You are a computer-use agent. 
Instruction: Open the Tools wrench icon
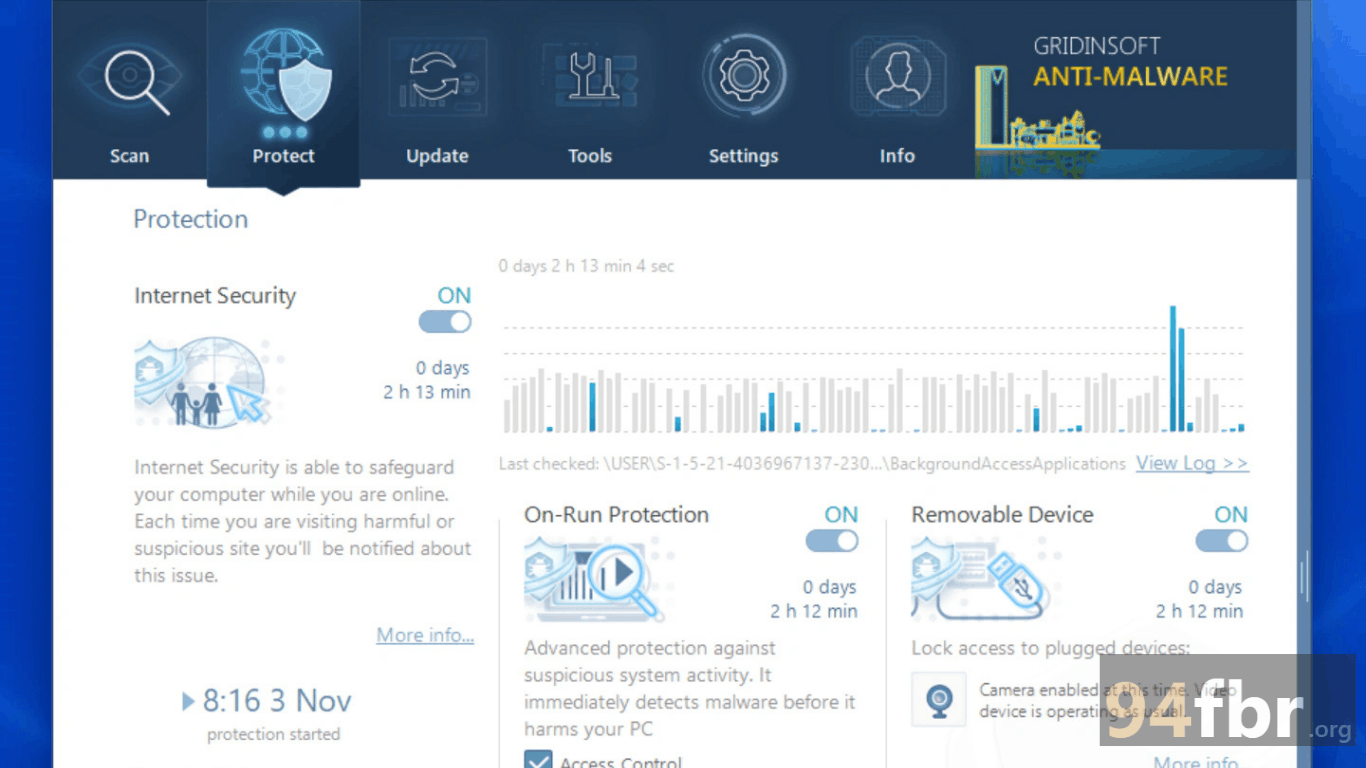pos(590,77)
